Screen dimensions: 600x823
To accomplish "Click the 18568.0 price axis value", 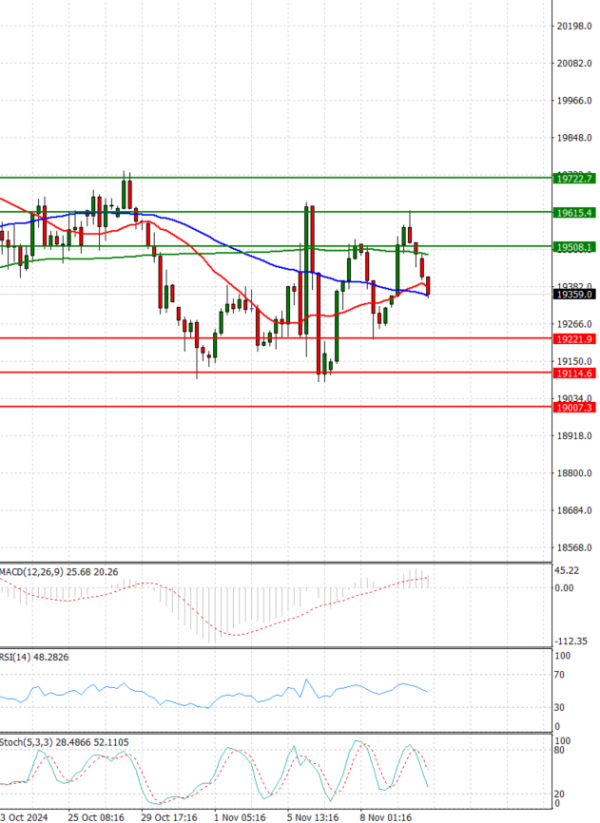I will pyautogui.click(x=574, y=548).
